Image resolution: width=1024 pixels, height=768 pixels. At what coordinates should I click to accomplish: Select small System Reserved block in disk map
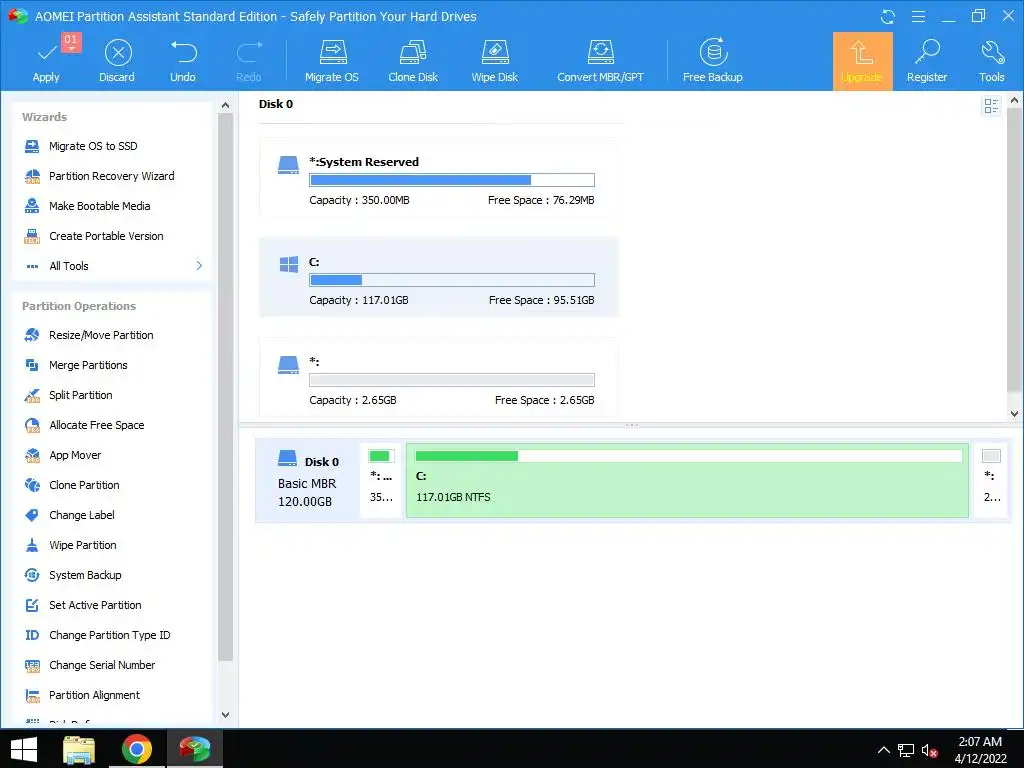coord(381,481)
